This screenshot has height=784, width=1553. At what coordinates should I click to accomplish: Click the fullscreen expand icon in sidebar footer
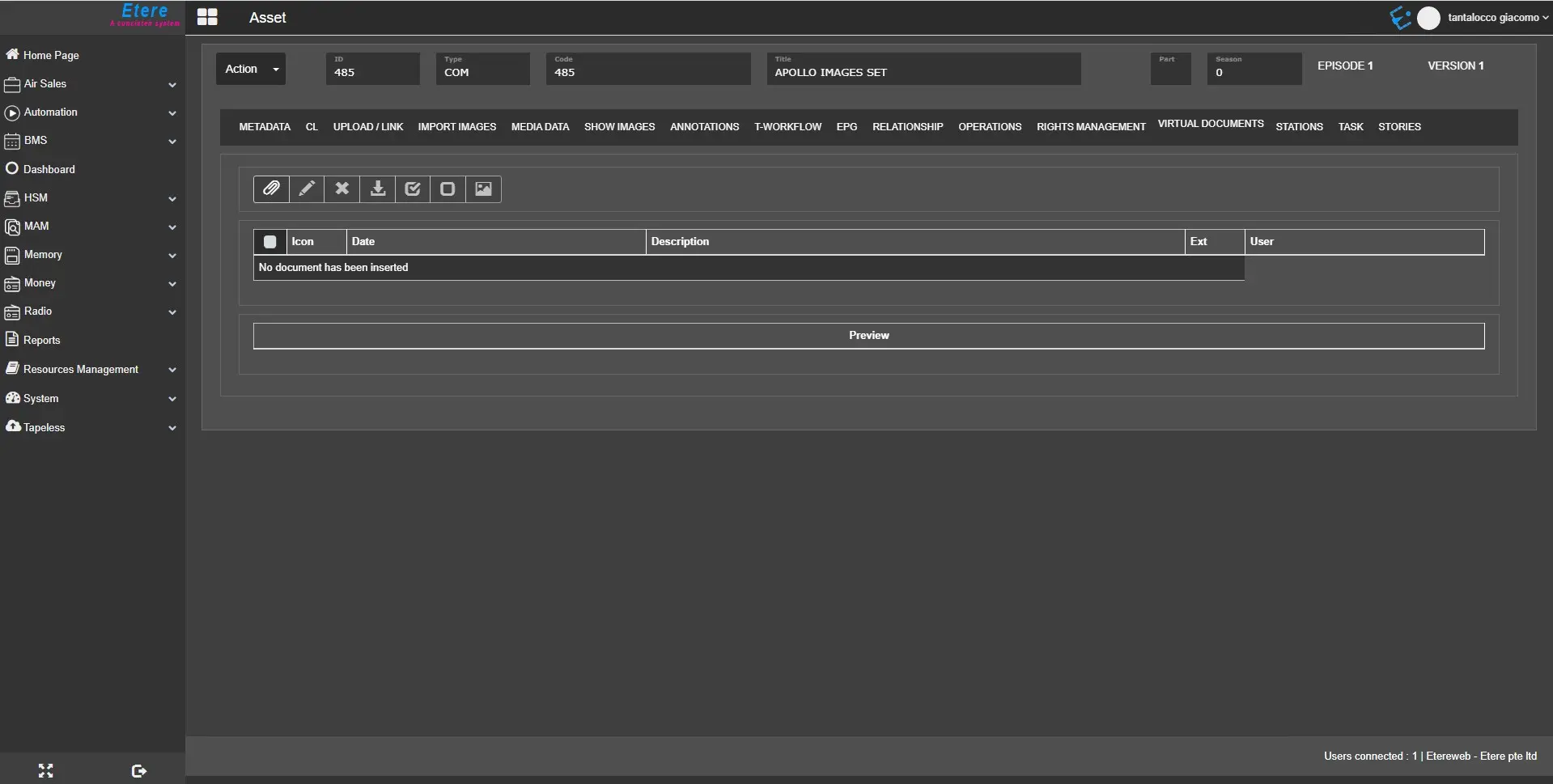pos(46,770)
